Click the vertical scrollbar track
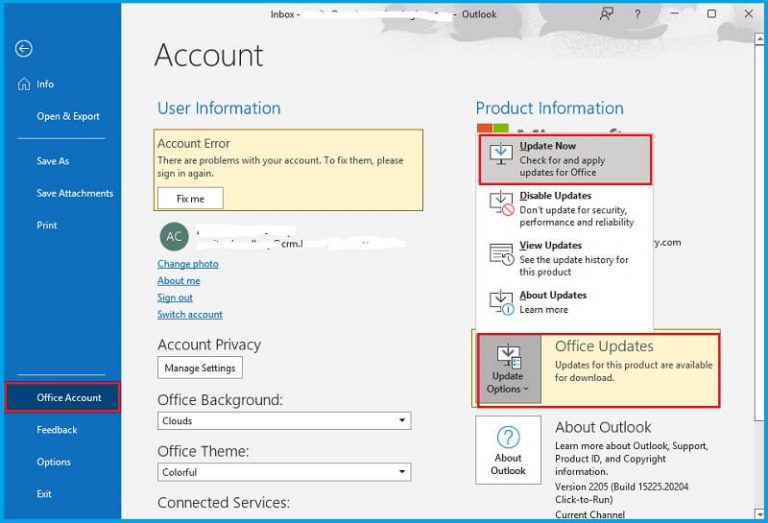Viewport: 768px width, 523px height. pyautogui.click(x=760, y=464)
